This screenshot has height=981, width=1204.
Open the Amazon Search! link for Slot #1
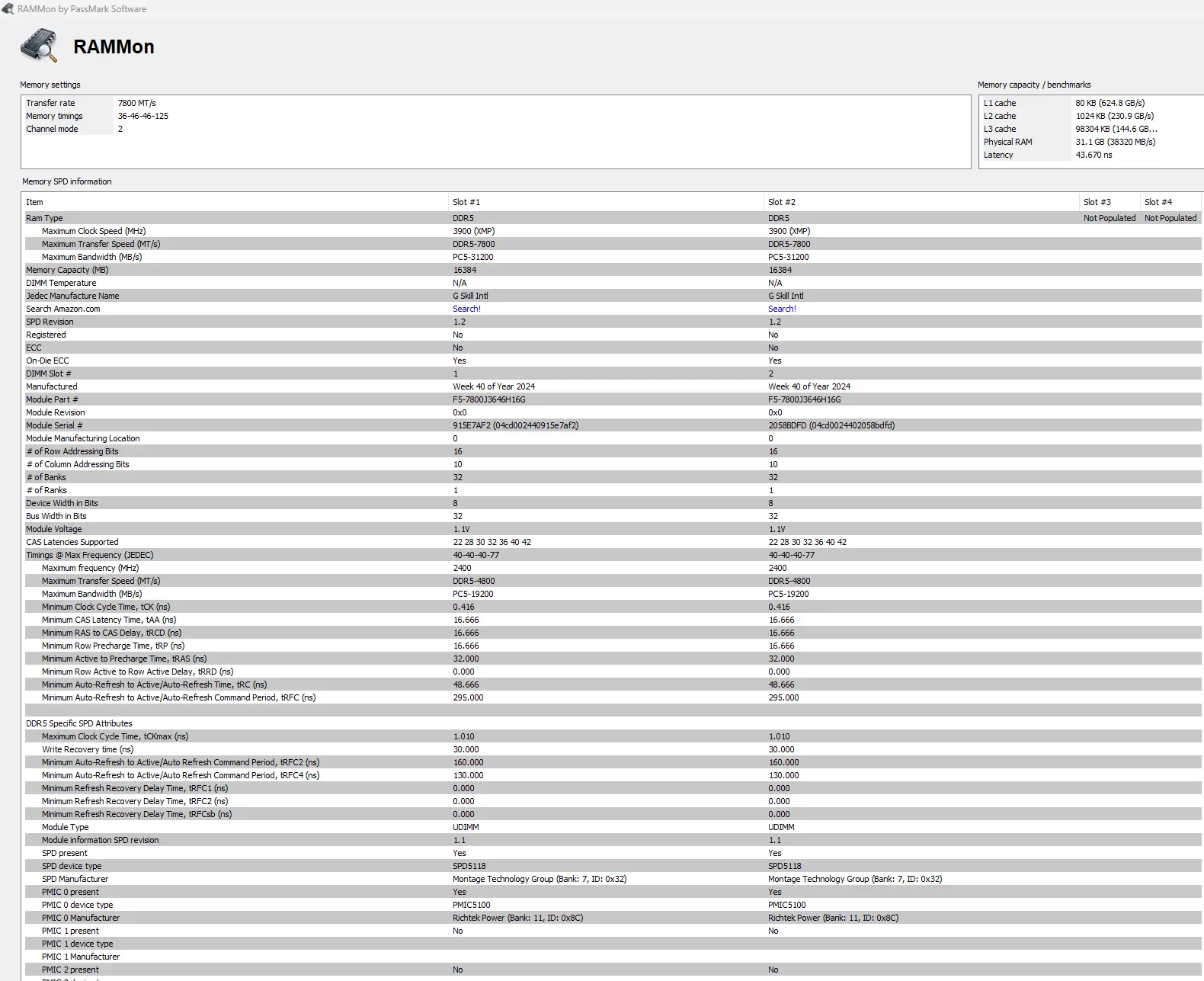[x=466, y=309]
